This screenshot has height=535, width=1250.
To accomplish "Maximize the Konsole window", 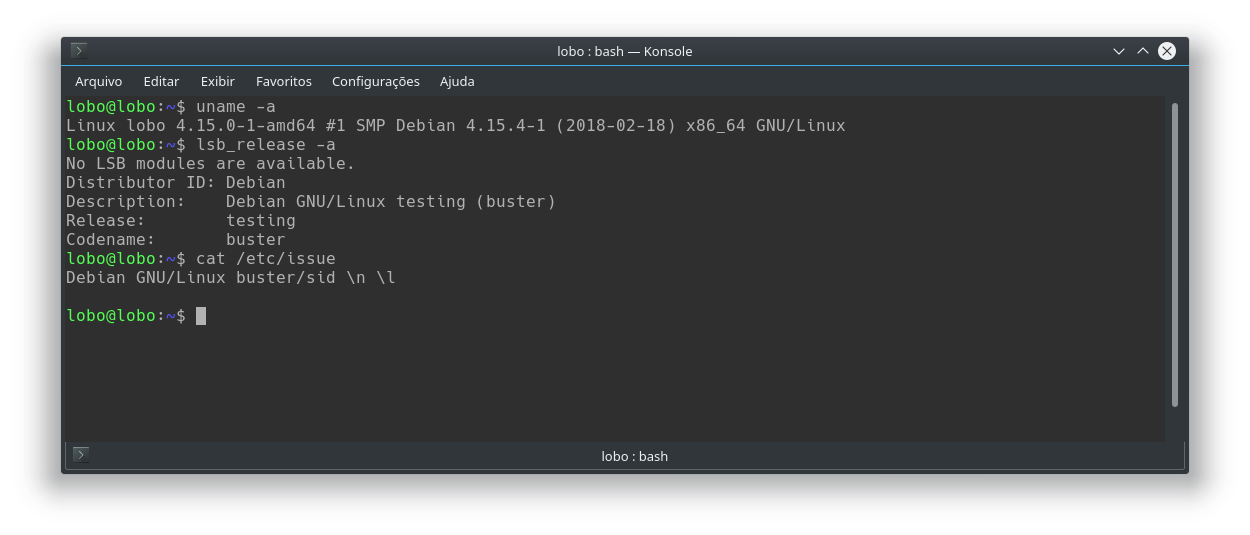I will [x=1143, y=51].
